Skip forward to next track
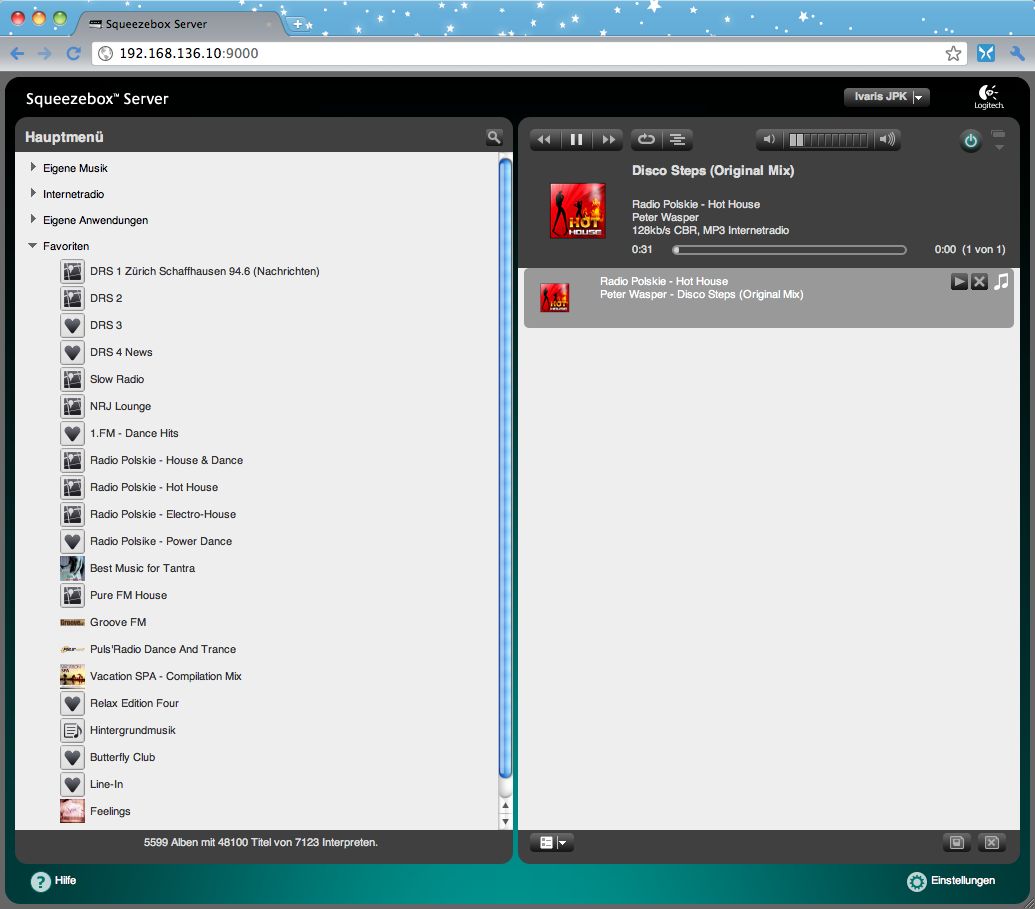 point(609,139)
